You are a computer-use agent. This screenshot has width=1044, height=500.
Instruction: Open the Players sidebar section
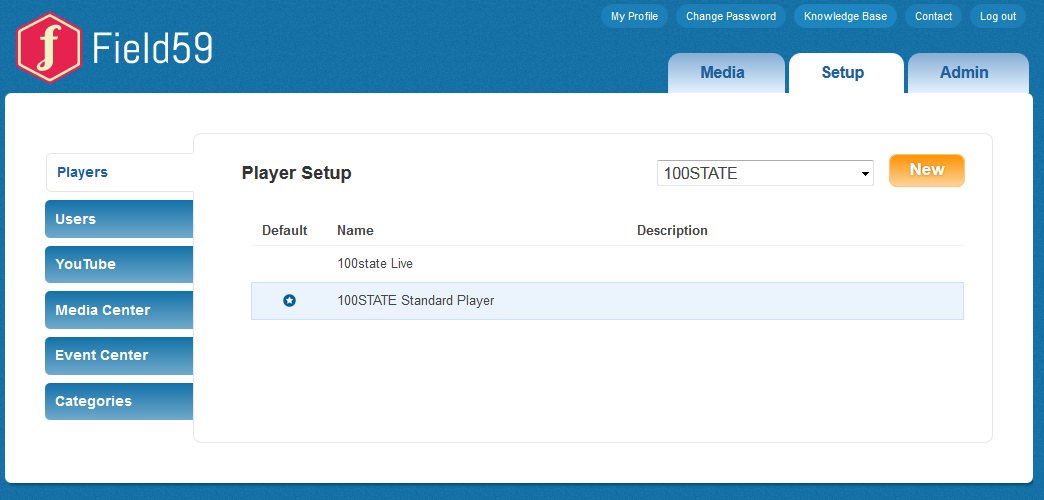pyautogui.click(x=120, y=172)
